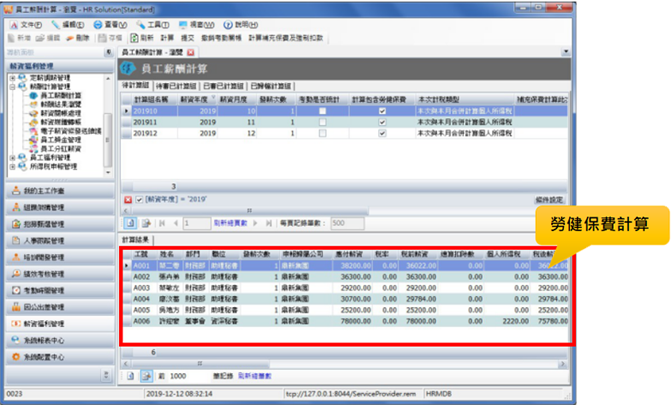Screen dimensions: 671x405
Task: Expand the 員工福利管理 tree node
Action: click(11, 158)
